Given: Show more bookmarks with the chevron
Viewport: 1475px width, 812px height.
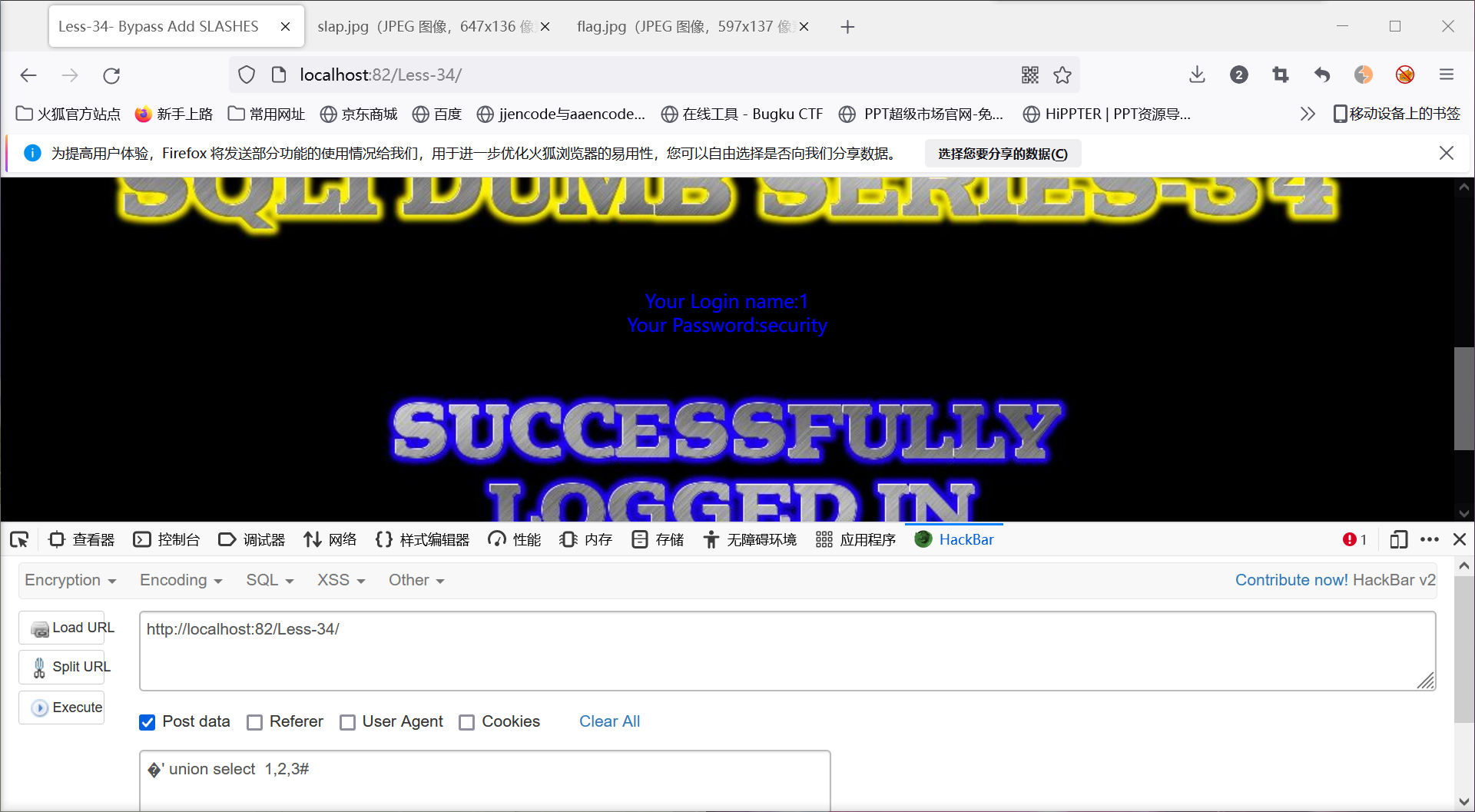Looking at the screenshot, I should click(x=1308, y=114).
